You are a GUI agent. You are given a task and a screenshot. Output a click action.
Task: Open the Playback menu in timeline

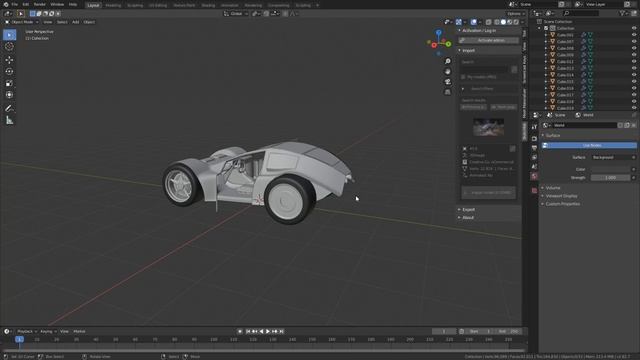[27, 331]
